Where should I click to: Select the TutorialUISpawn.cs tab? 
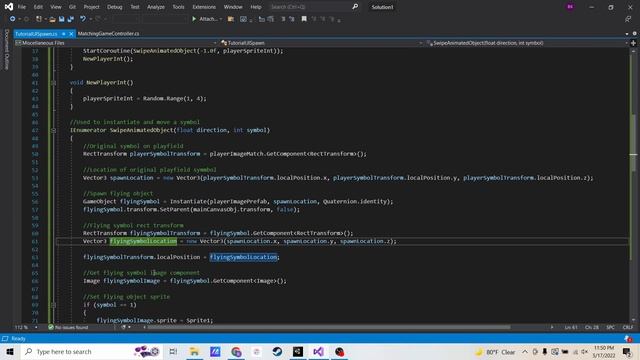(36, 34)
